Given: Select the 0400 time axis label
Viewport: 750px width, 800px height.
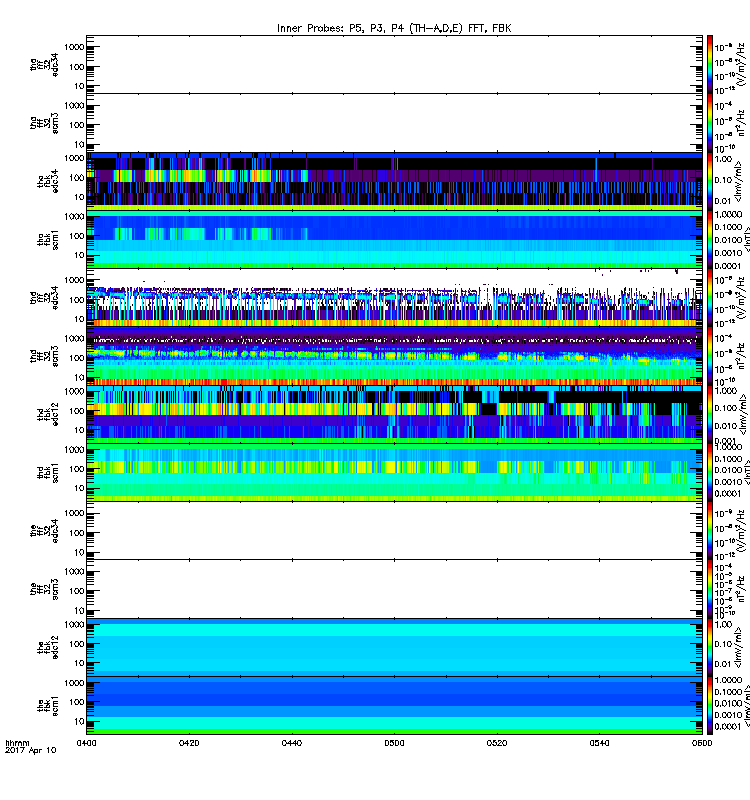Looking at the screenshot, I should click(87, 742).
